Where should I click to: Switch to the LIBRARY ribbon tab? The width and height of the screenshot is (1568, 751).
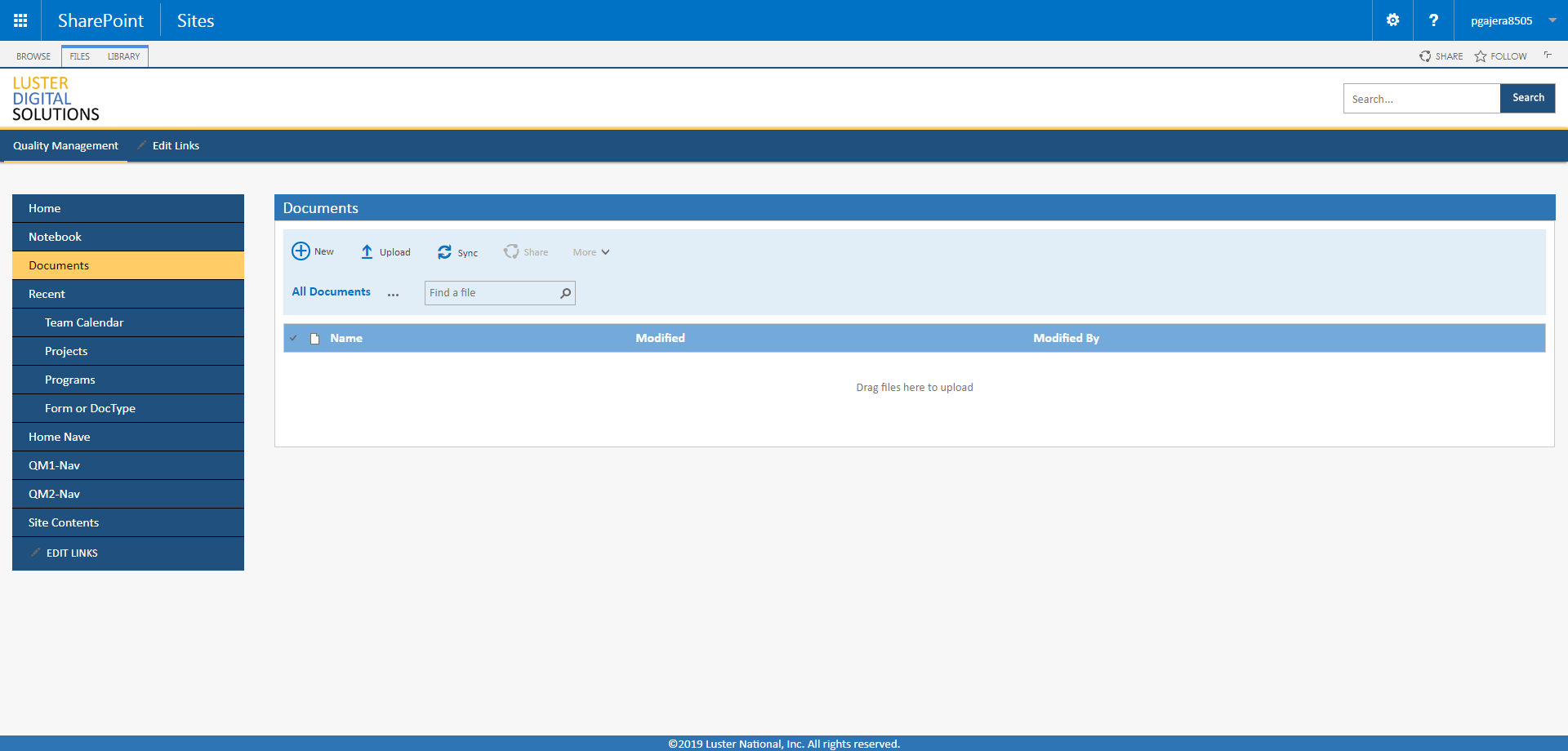point(123,56)
